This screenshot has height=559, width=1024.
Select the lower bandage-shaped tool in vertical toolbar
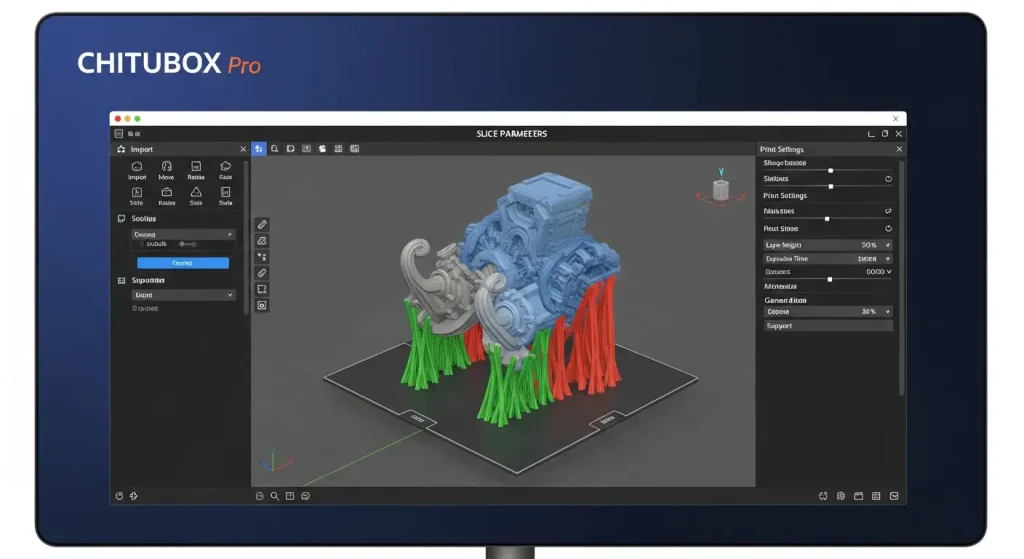coord(262,273)
